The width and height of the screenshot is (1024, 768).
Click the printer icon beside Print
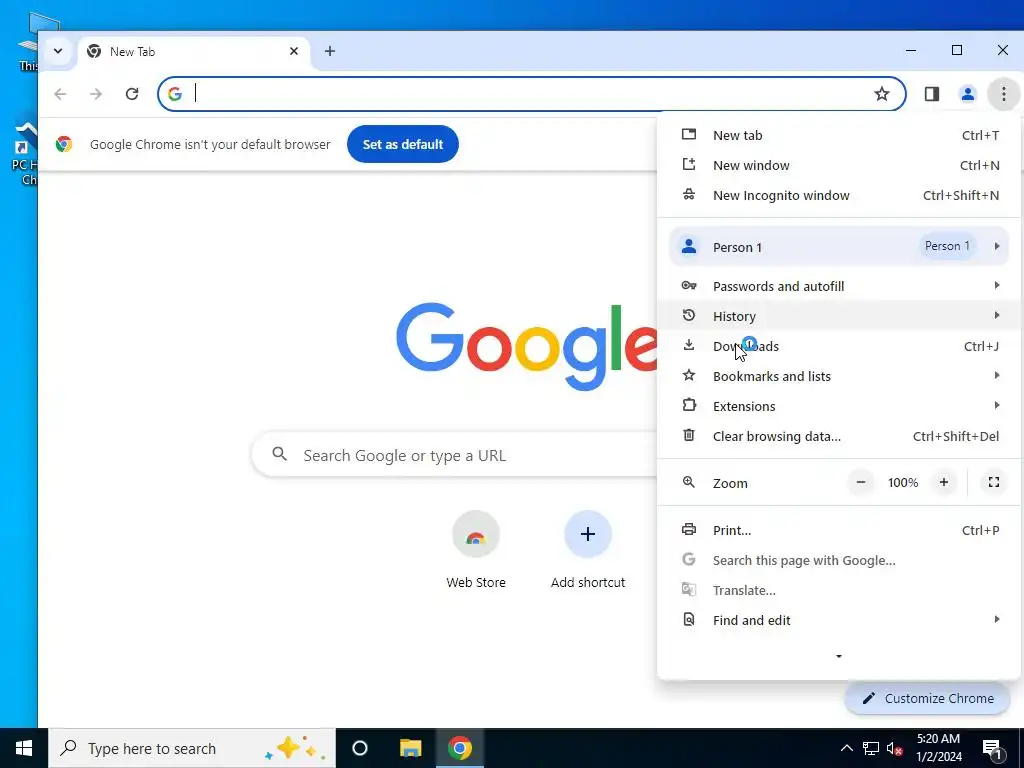(x=688, y=529)
